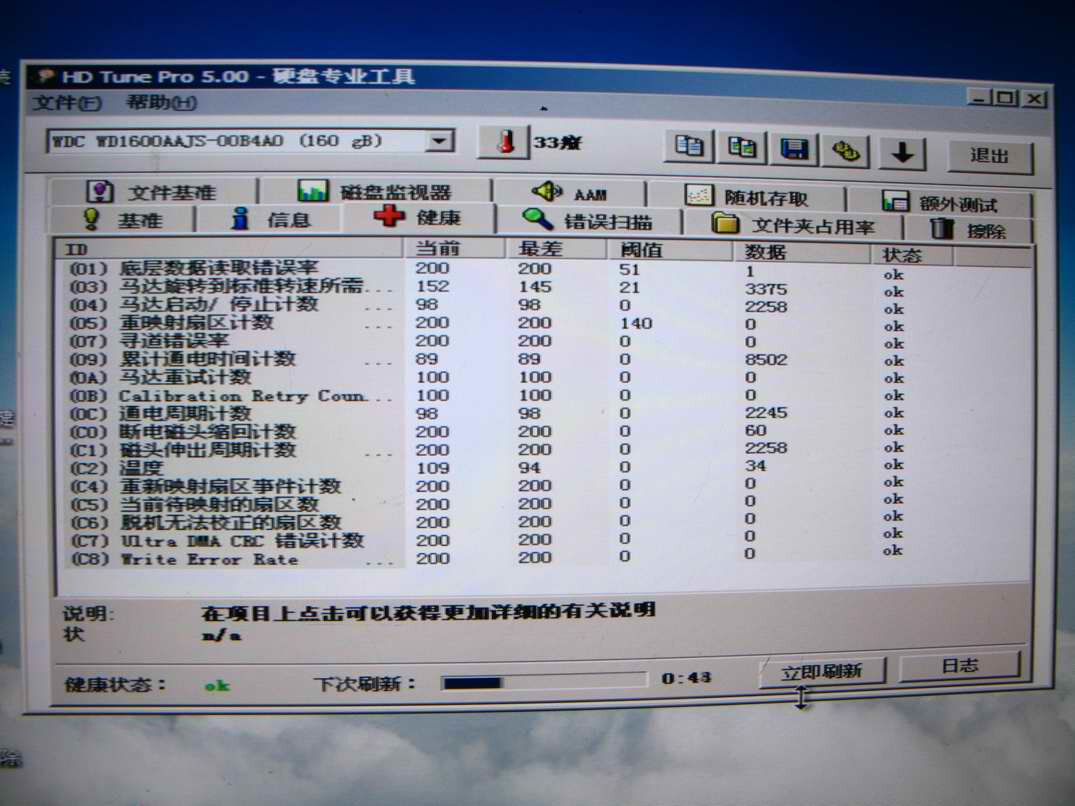Viewport: 1075px width, 806px height.
Task: Click the 阈值 column header
Action: pos(669,250)
